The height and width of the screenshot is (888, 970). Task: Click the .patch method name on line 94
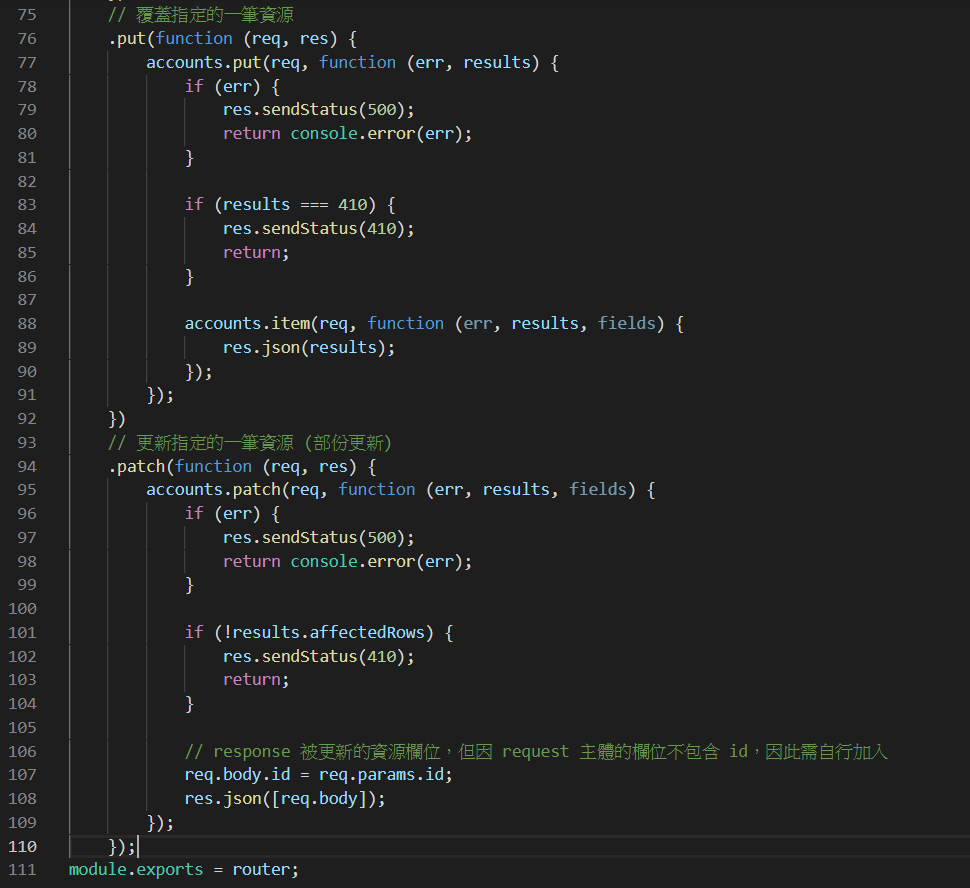tap(137, 466)
